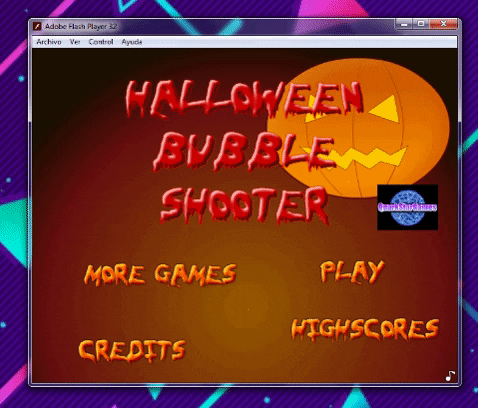Screen dimensions: 478x408
Task: Toggle the music note sound icon
Action: coord(450,376)
